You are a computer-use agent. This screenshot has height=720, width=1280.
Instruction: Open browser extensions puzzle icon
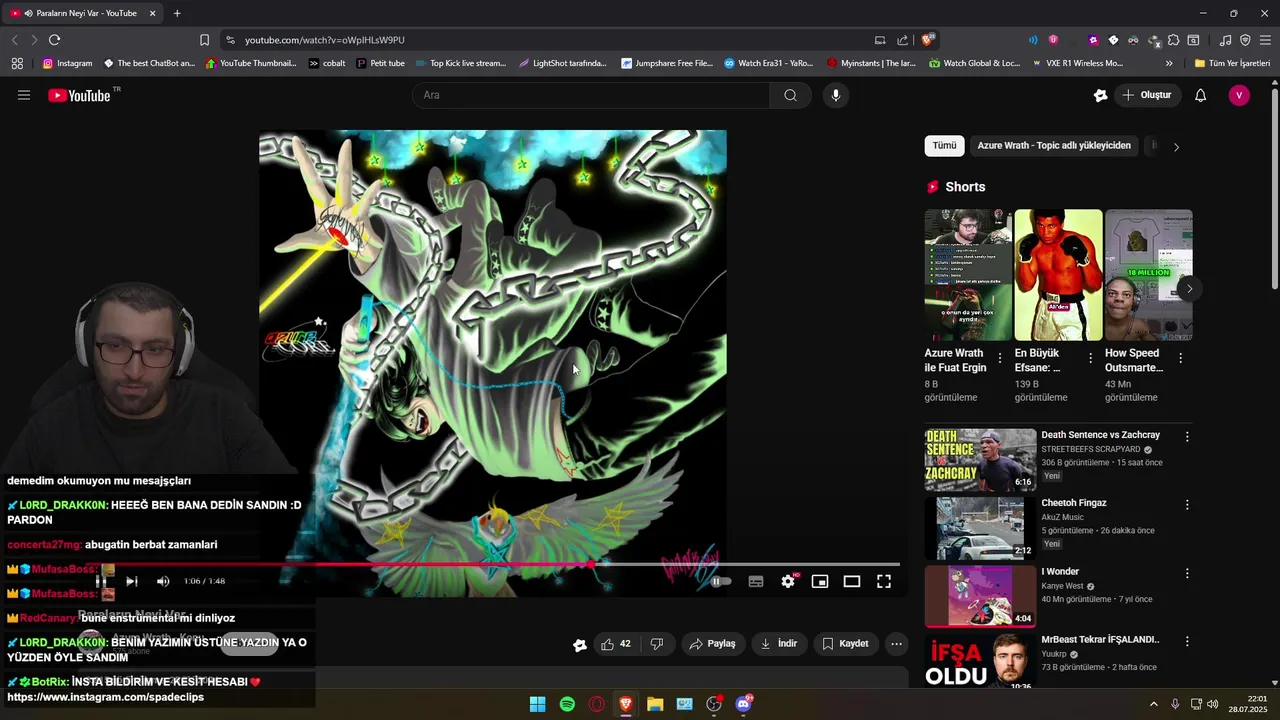coord(1174,40)
